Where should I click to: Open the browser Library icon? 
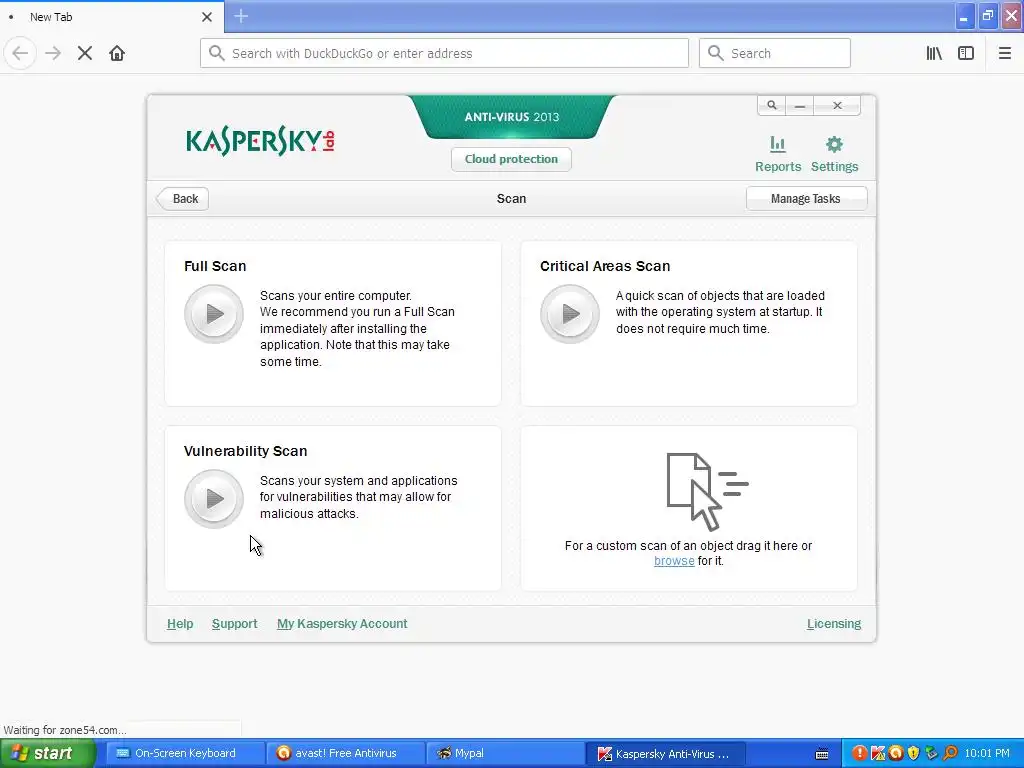click(934, 54)
